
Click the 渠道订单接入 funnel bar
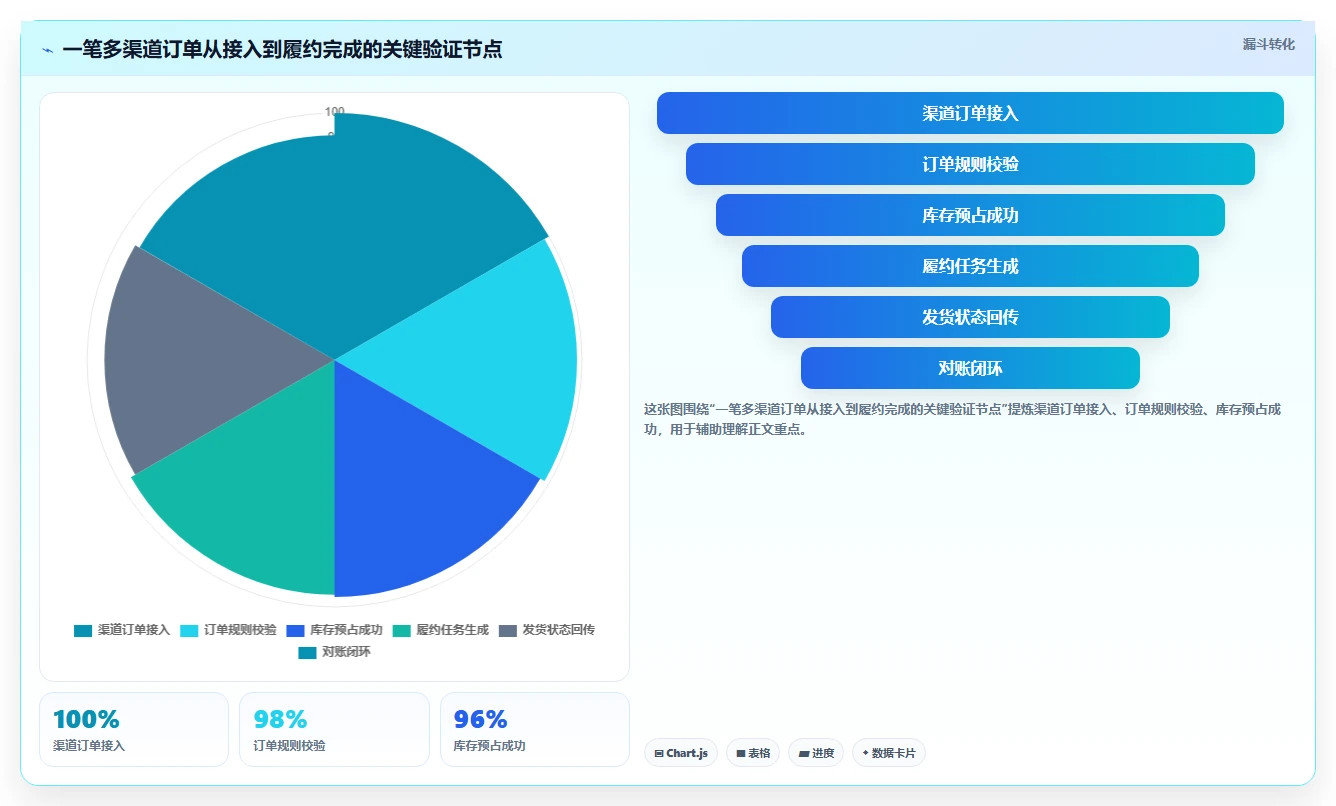970,113
